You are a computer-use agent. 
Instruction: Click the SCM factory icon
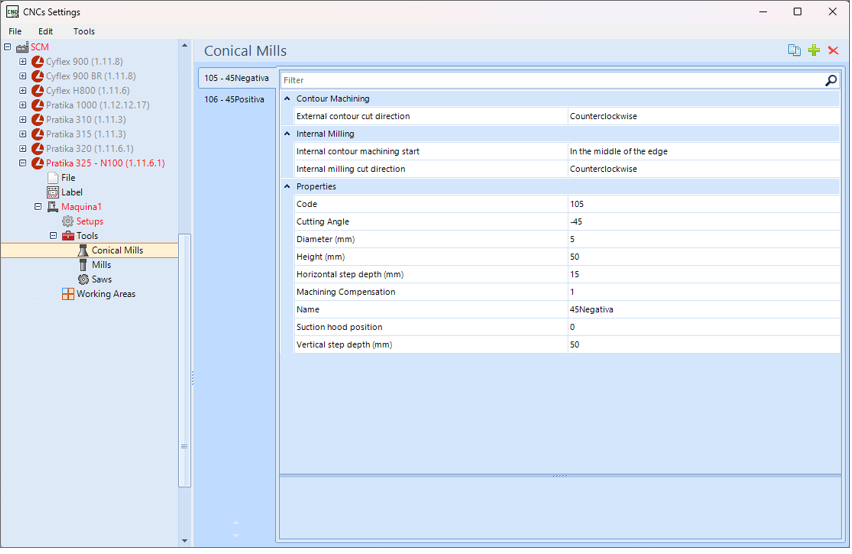pyautogui.click(x=22, y=47)
